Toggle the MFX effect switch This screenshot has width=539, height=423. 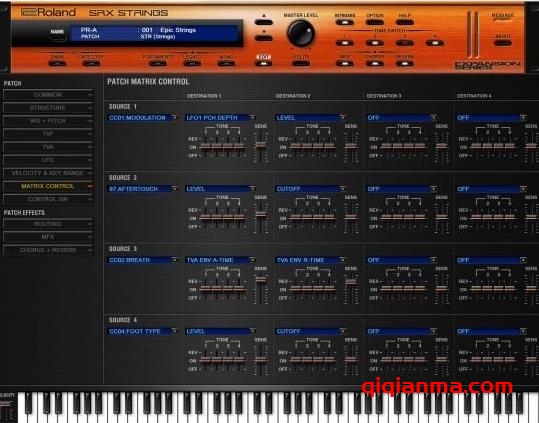[x=344, y=63]
